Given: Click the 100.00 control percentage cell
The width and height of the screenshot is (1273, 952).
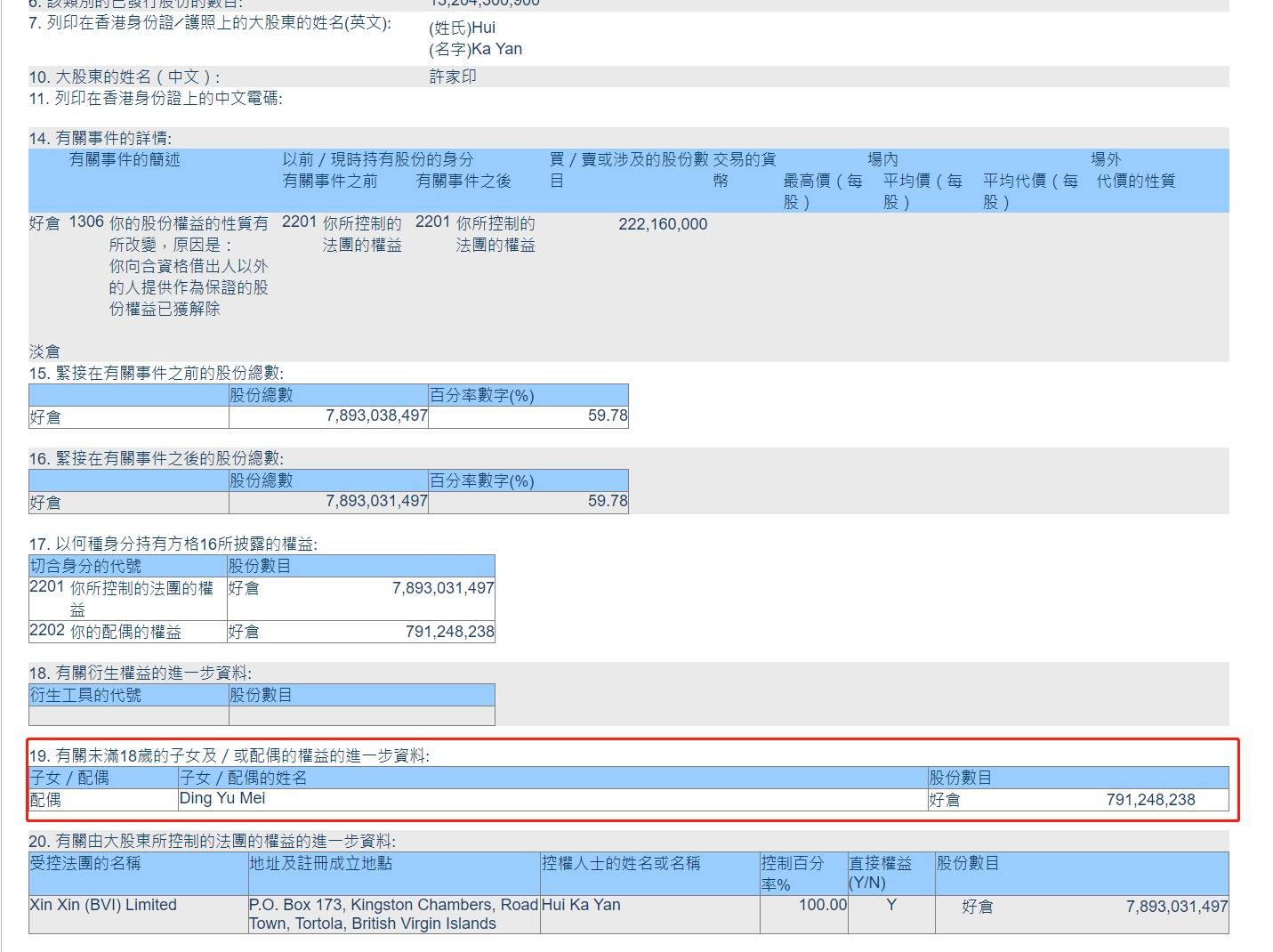Looking at the screenshot, I should point(822,905).
